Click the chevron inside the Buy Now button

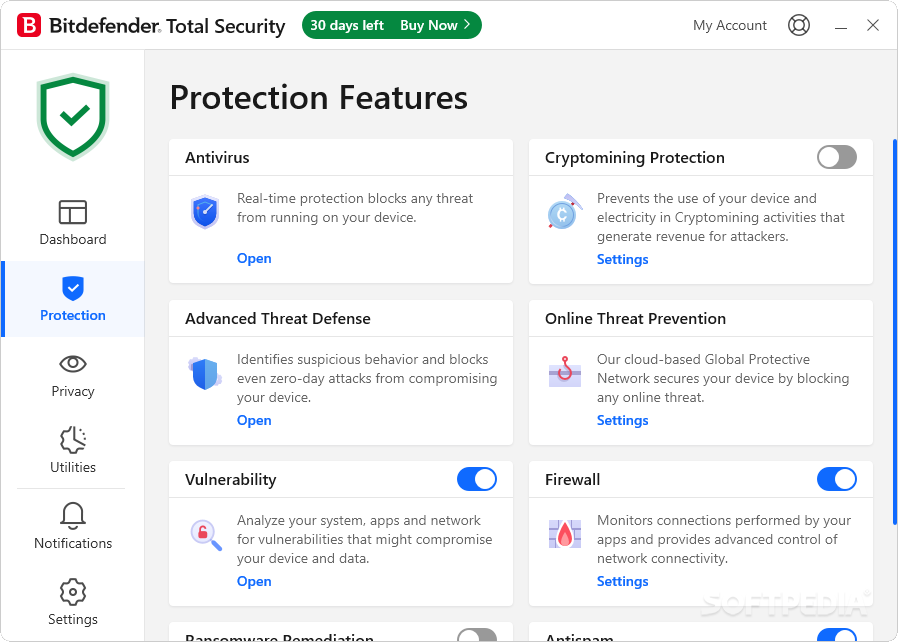[466, 25]
